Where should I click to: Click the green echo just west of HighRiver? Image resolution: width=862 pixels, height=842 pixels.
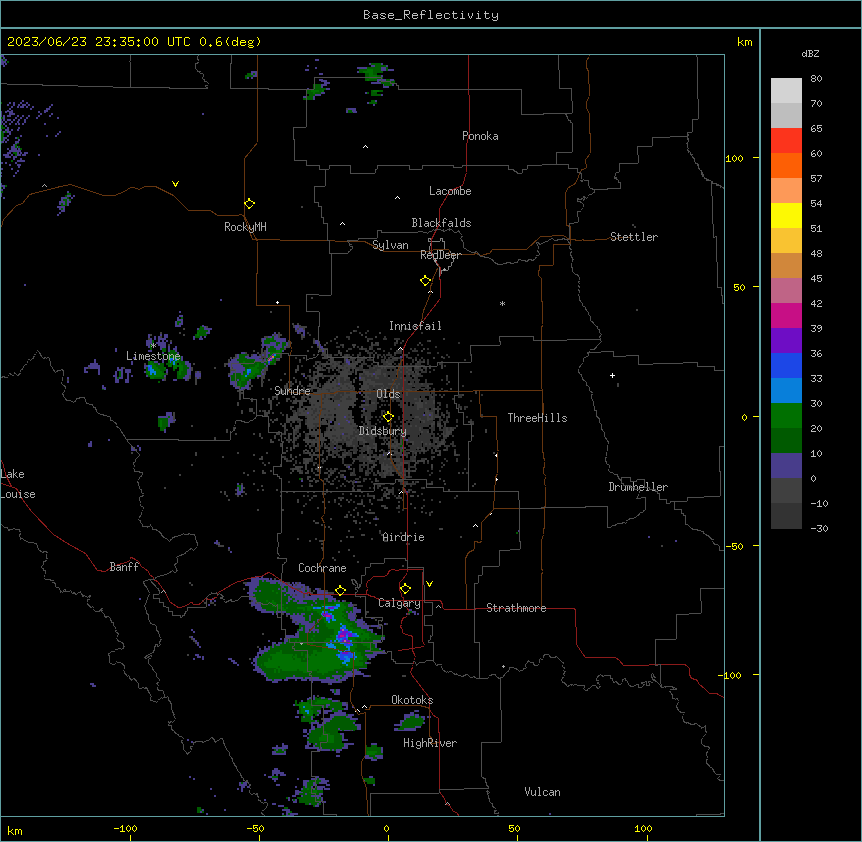(x=374, y=751)
